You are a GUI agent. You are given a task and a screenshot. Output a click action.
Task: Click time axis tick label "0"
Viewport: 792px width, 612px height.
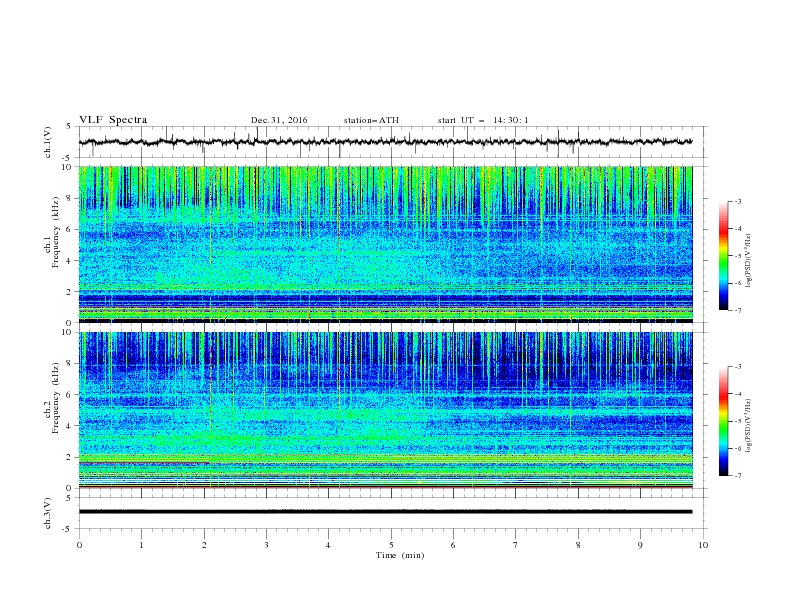click(x=79, y=545)
